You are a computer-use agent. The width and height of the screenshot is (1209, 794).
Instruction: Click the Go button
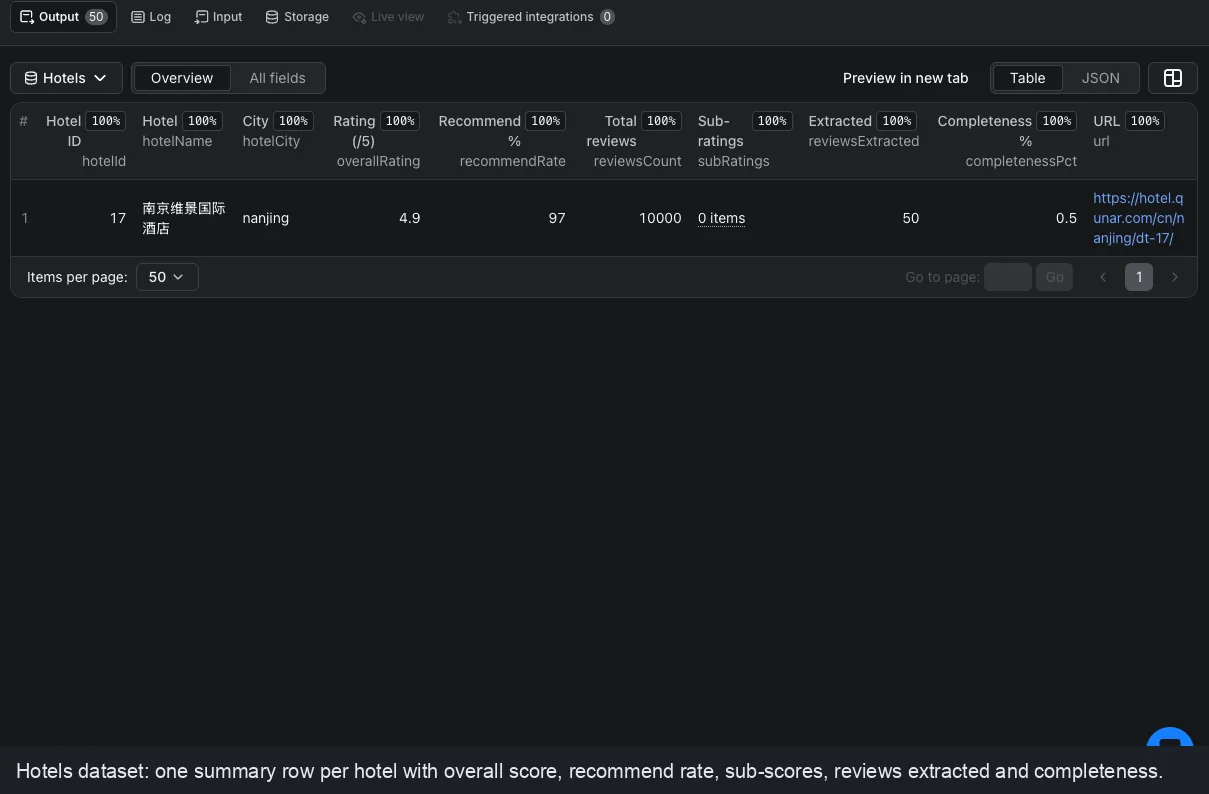(1054, 277)
